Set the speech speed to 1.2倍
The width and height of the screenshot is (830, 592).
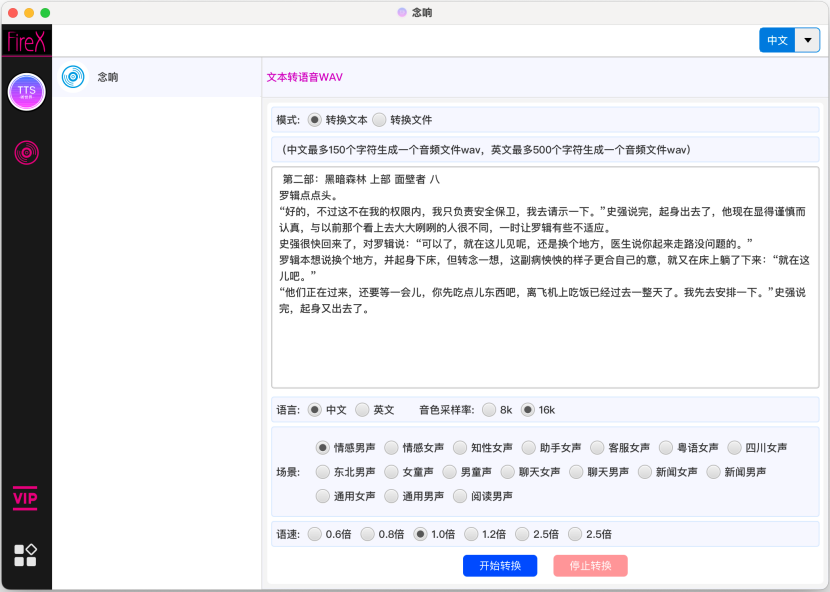[472, 534]
